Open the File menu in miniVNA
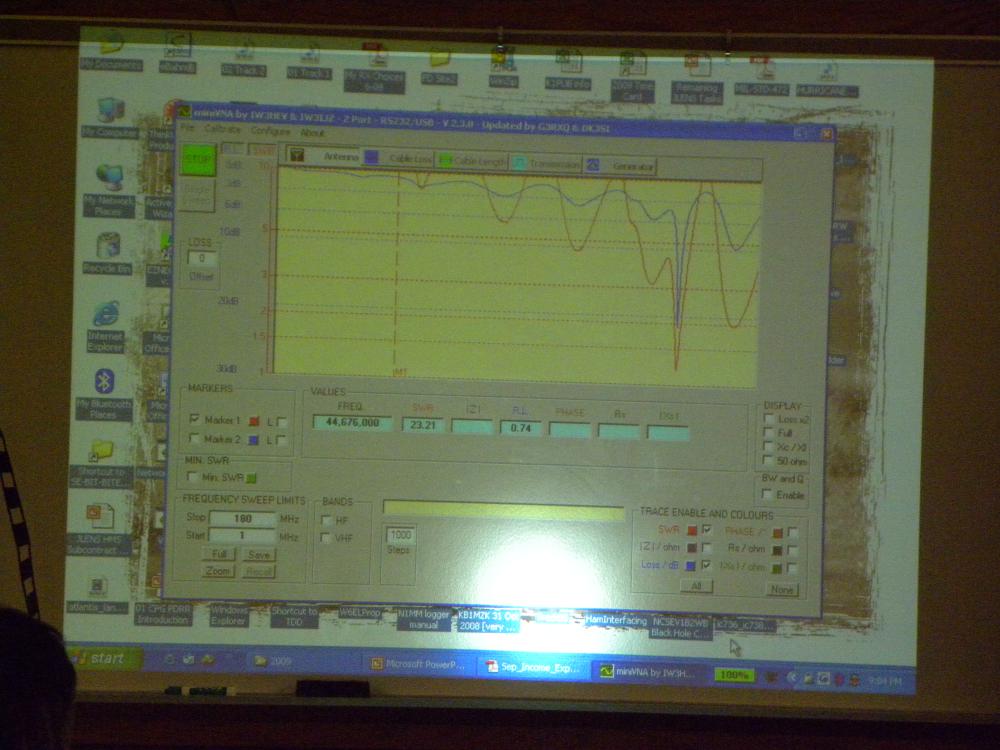Image resolution: width=1000 pixels, height=750 pixels. 188,128
